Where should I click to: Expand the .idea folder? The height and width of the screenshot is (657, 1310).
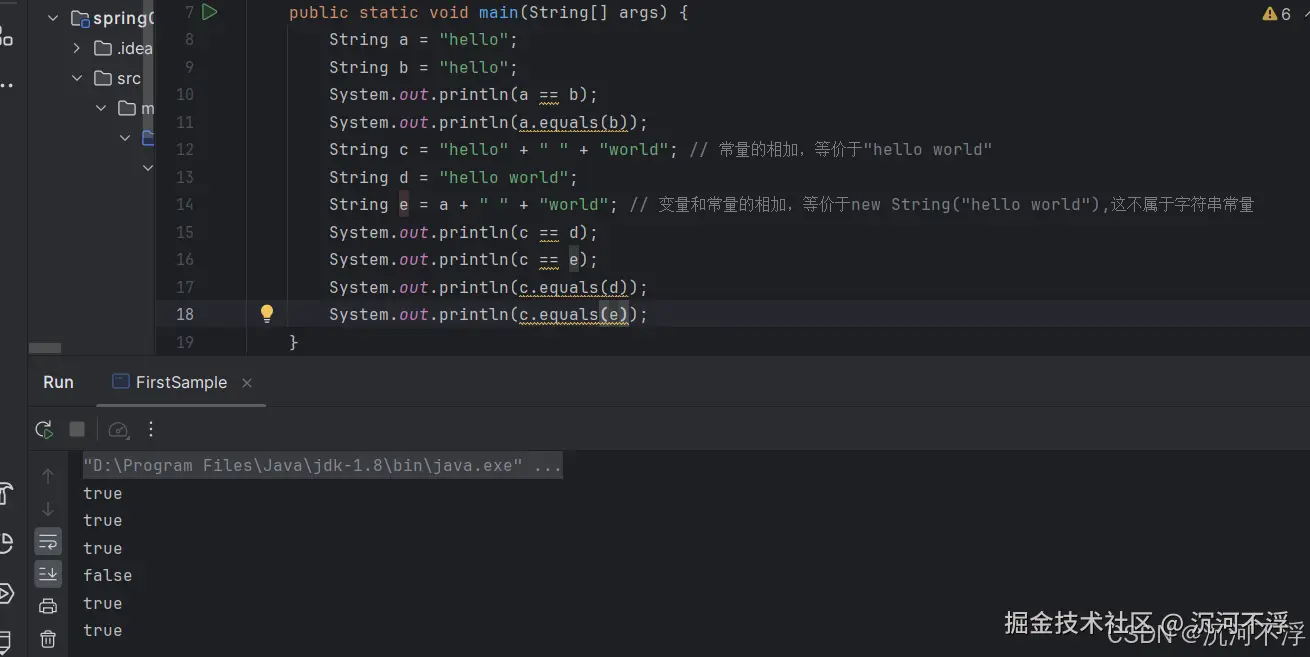(x=77, y=48)
